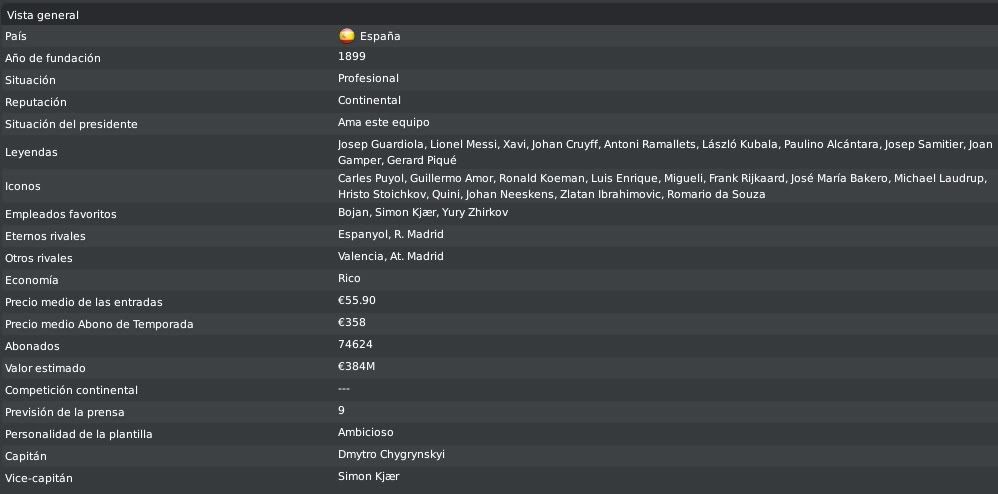The width and height of the screenshot is (998, 494).
Task: Select At. Madrid rival
Action: point(417,256)
